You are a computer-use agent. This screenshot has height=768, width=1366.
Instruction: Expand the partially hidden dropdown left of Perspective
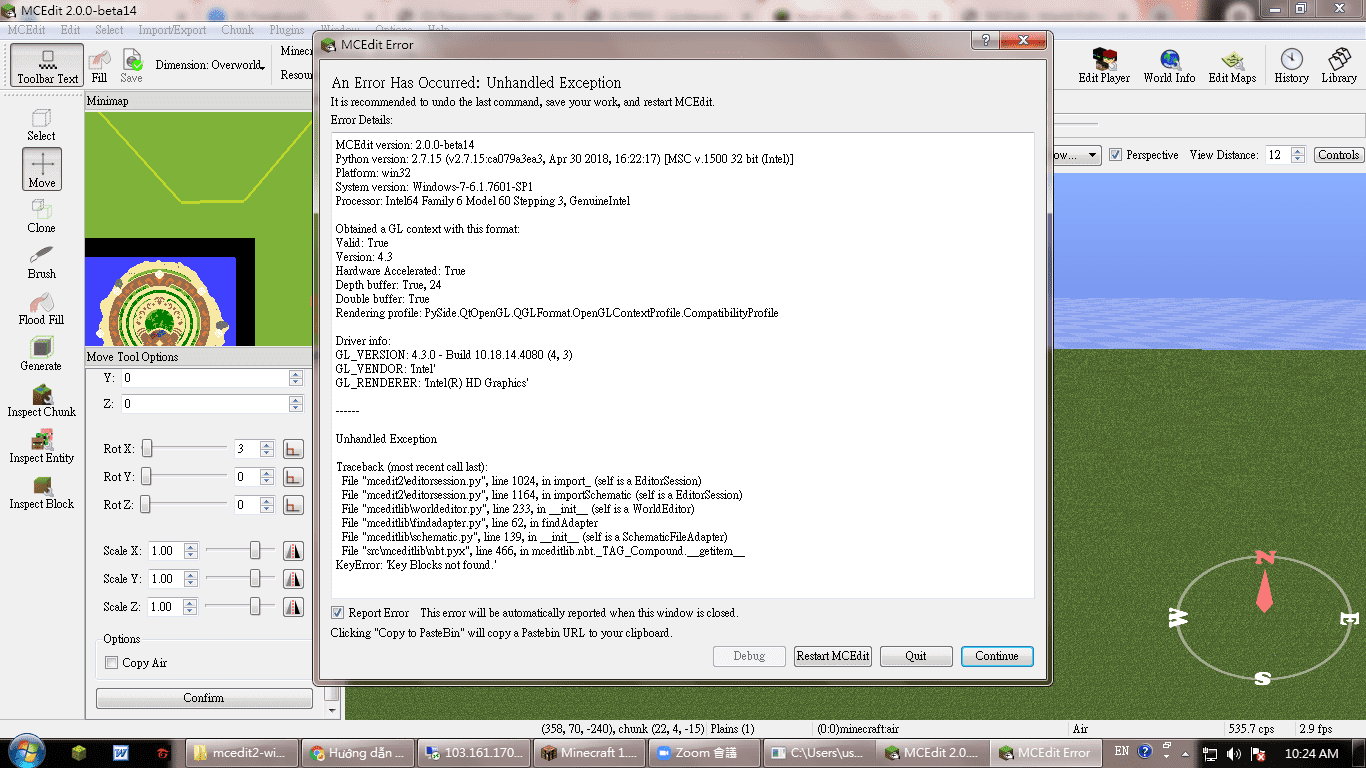[1076, 155]
